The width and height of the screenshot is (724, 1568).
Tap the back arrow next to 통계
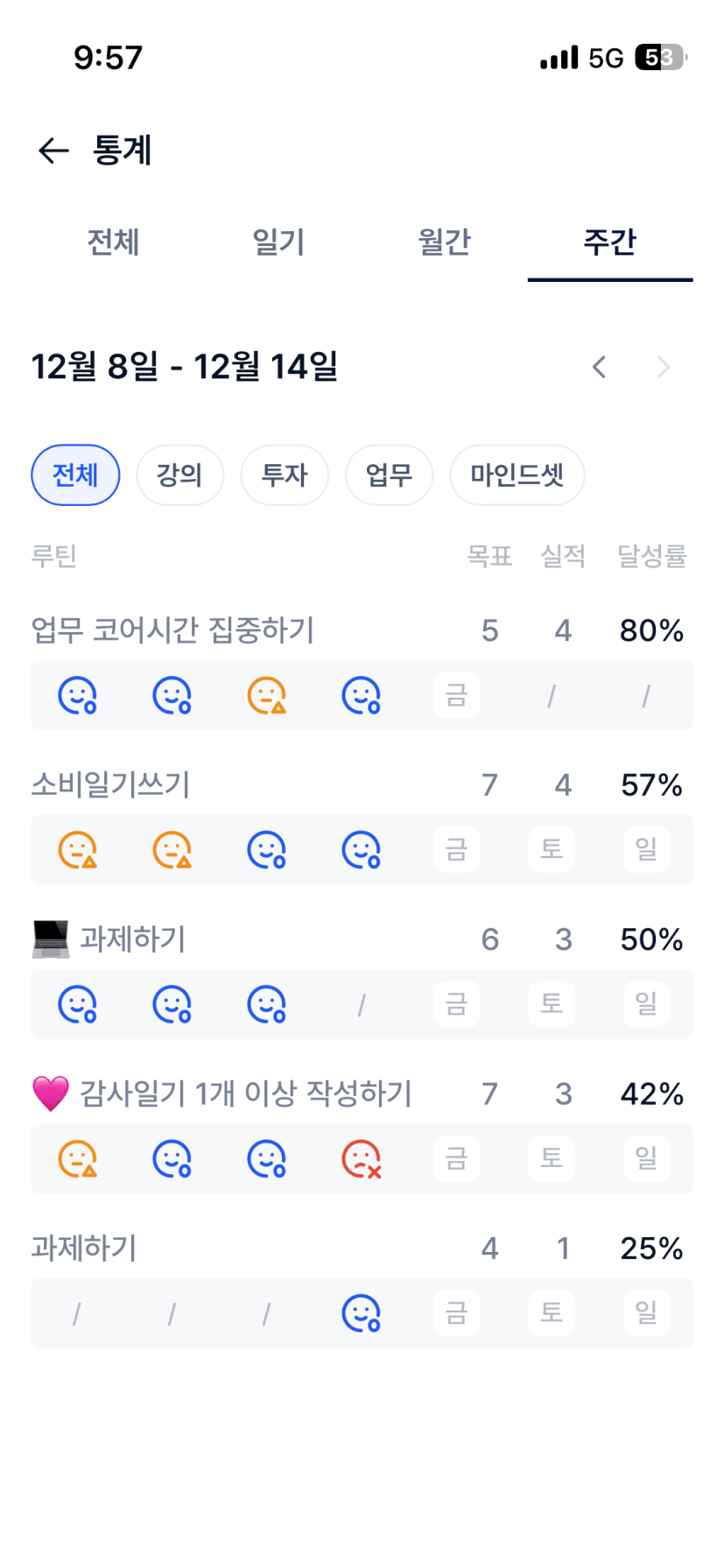point(53,151)
